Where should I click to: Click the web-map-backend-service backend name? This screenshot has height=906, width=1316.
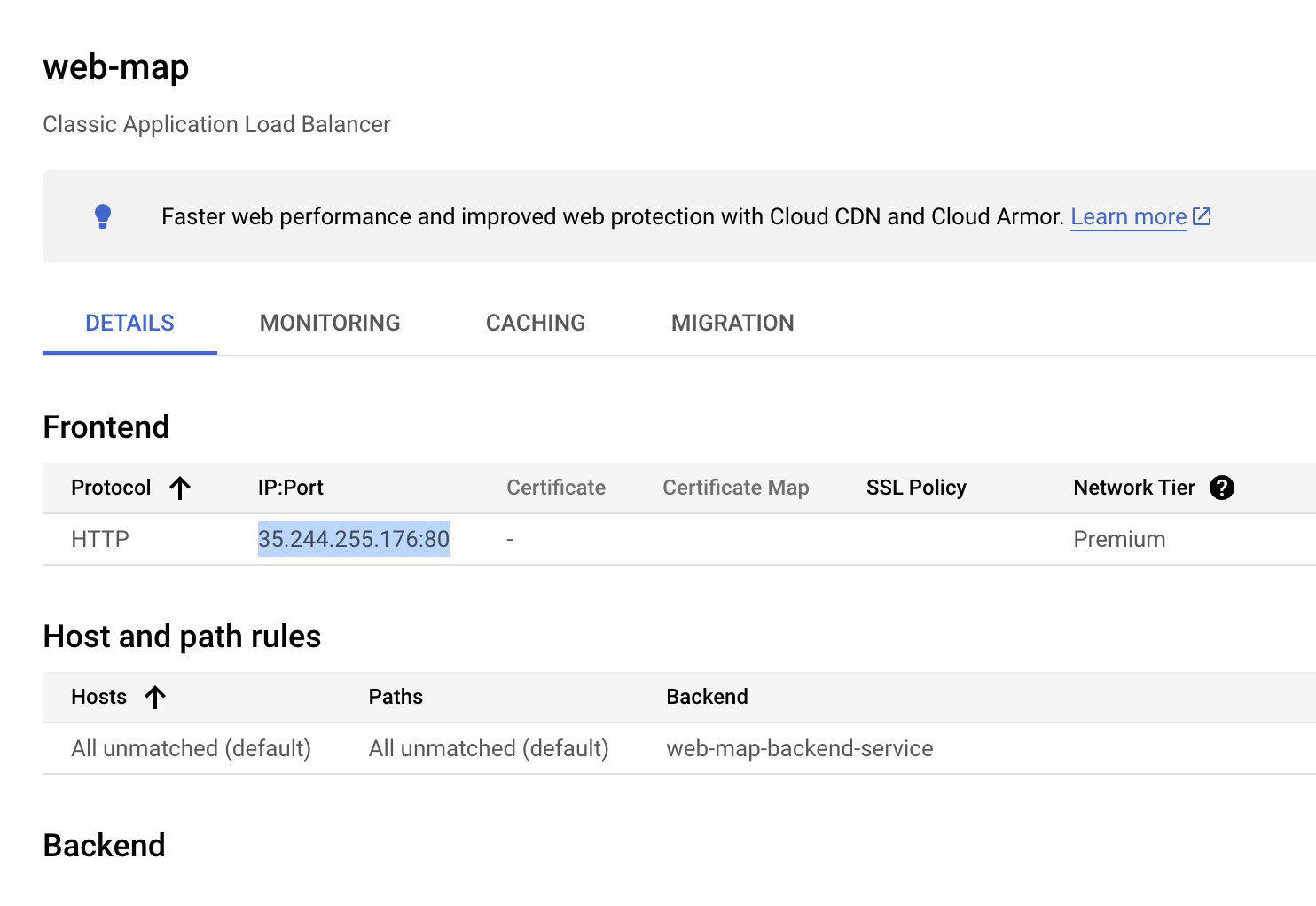click(800, 748)
